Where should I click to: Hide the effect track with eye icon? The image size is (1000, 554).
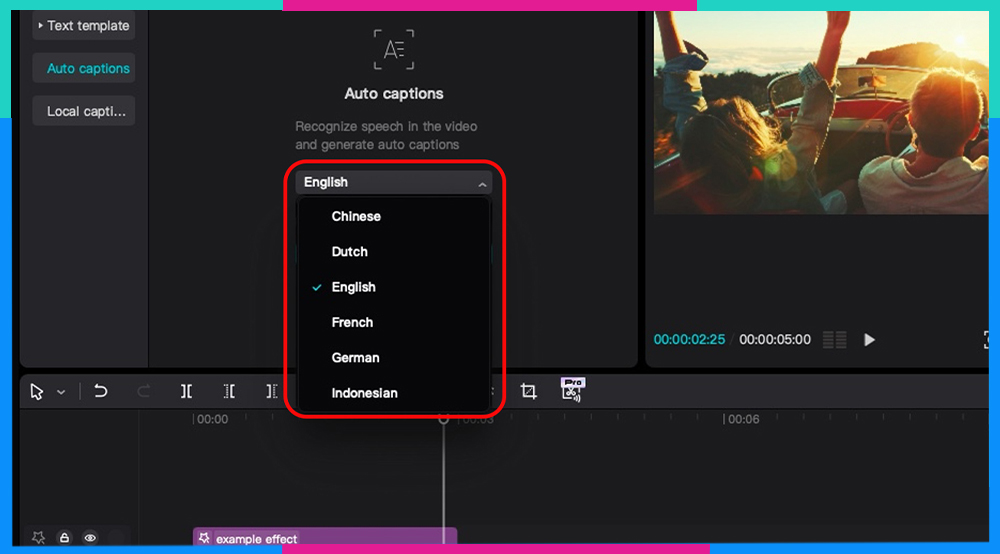click(90, 538)
